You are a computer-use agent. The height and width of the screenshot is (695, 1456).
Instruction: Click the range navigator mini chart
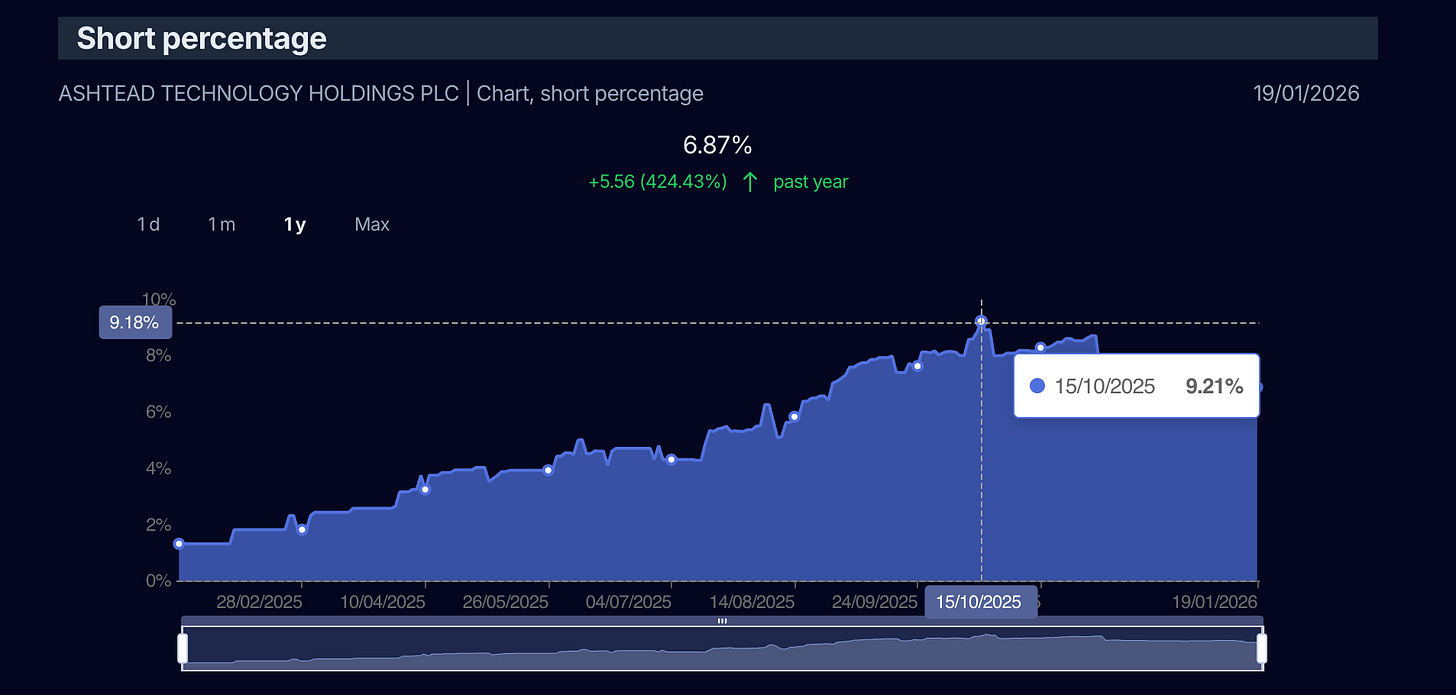point(721,648)
